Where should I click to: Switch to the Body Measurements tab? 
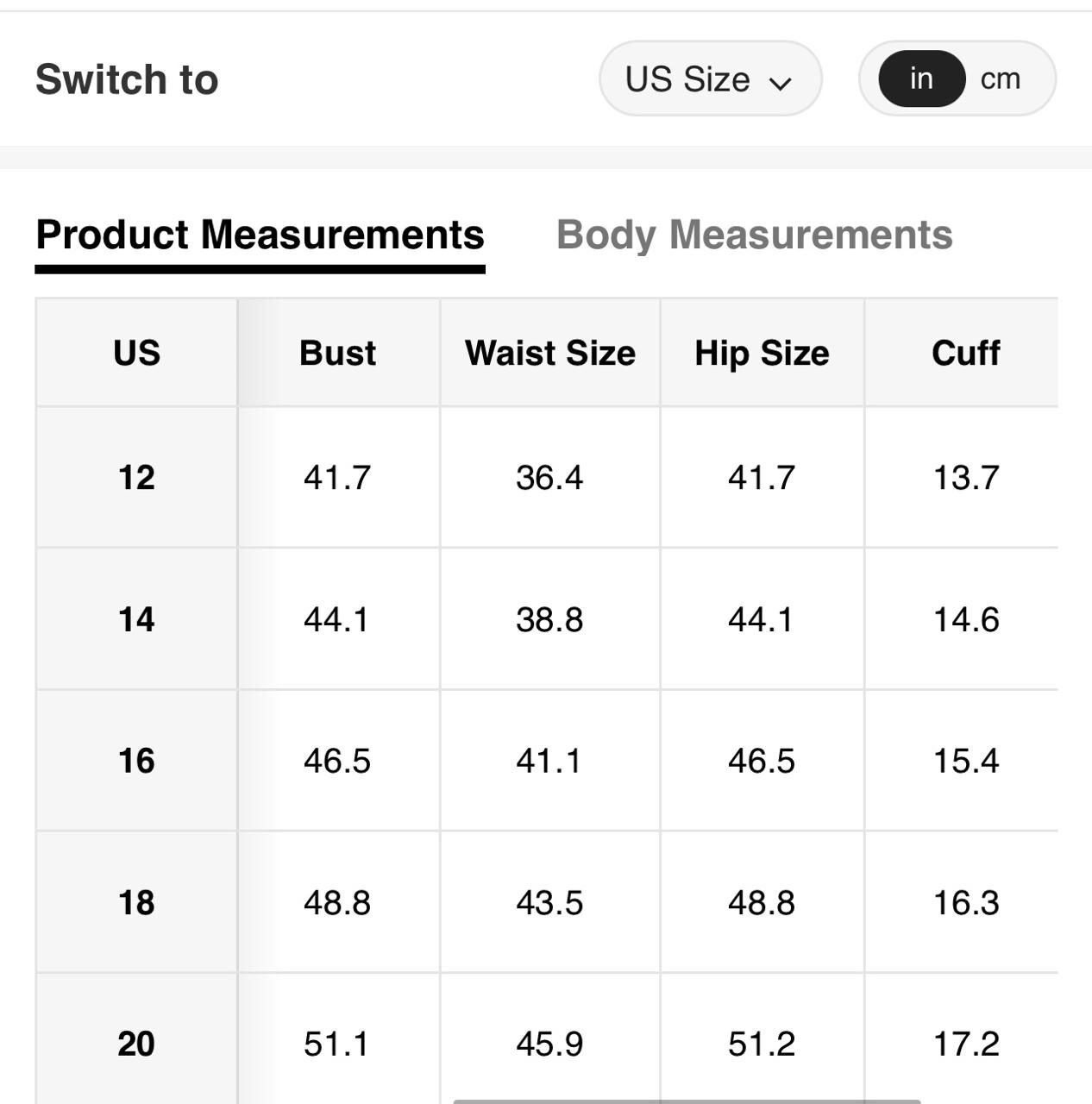(754, 235)
